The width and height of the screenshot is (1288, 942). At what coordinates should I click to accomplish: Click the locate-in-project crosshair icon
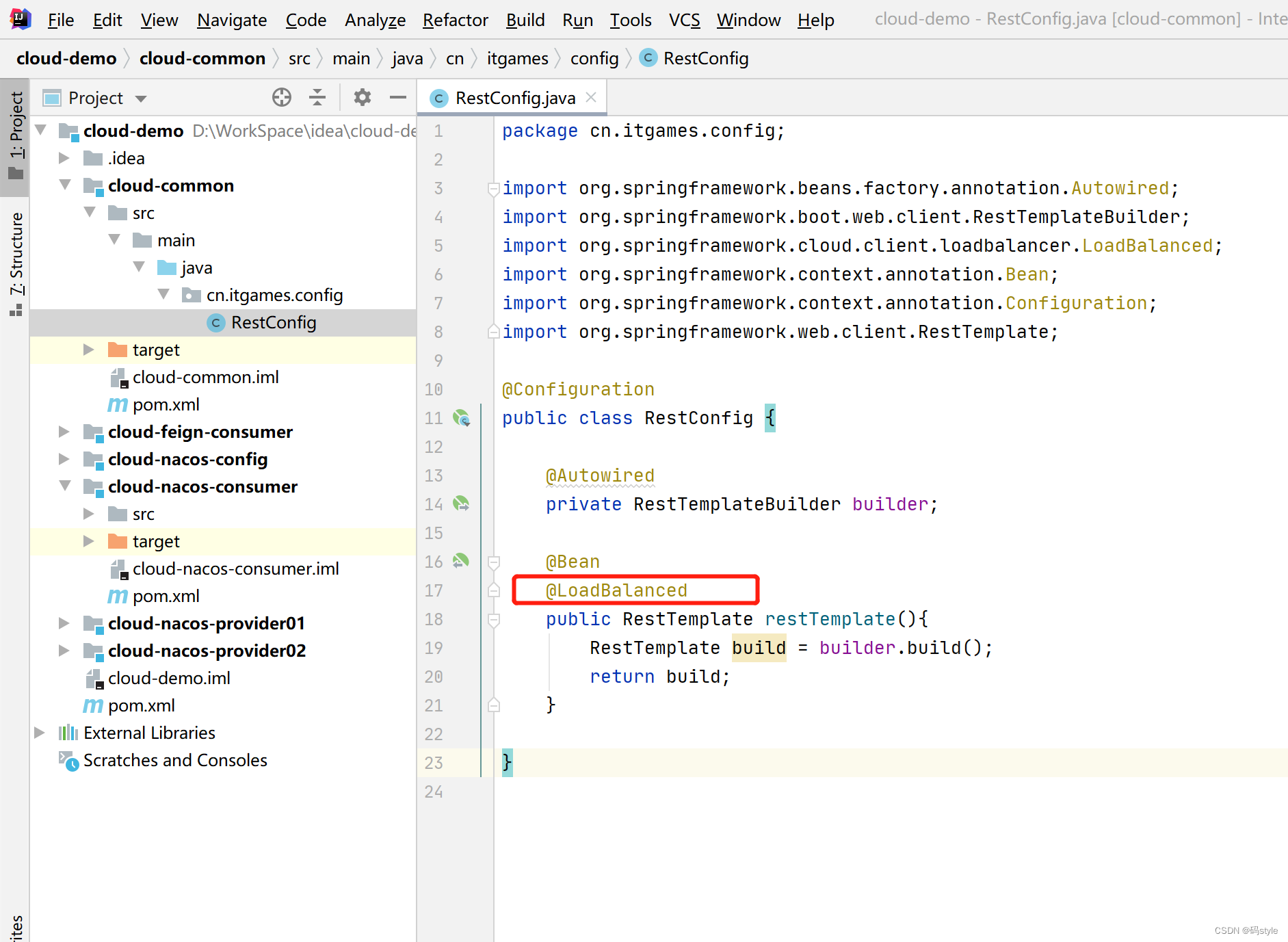[x=281, y=98]
